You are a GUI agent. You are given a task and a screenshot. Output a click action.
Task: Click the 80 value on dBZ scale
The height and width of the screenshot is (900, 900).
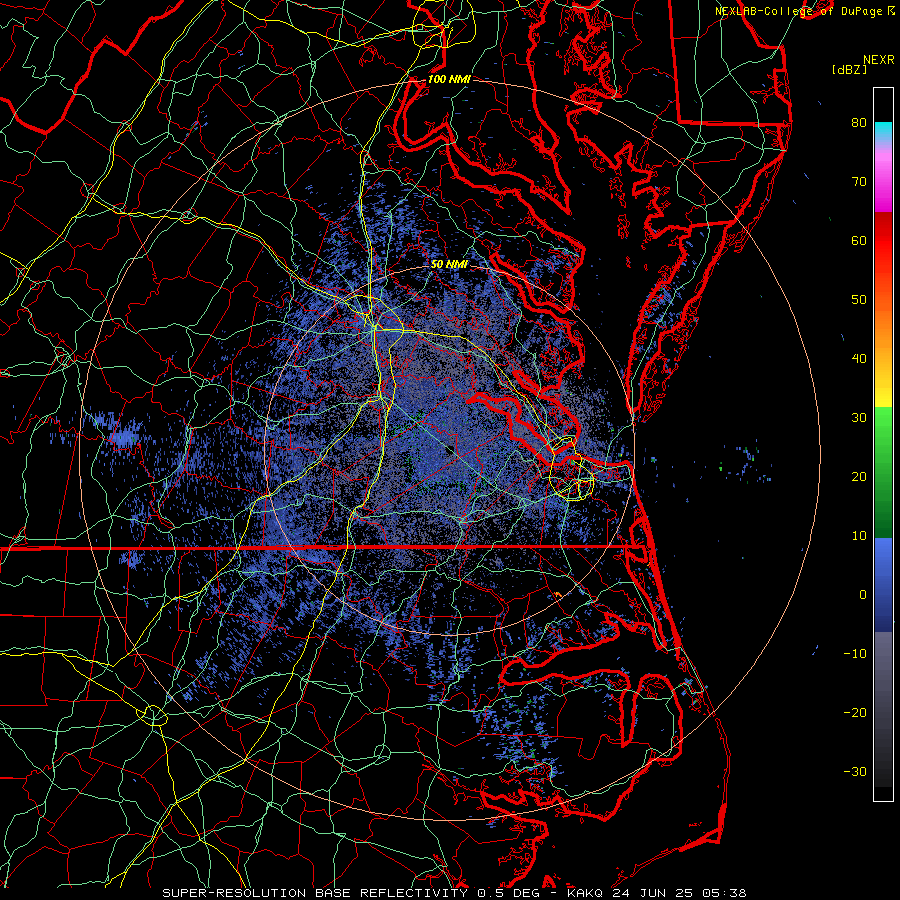859,123
